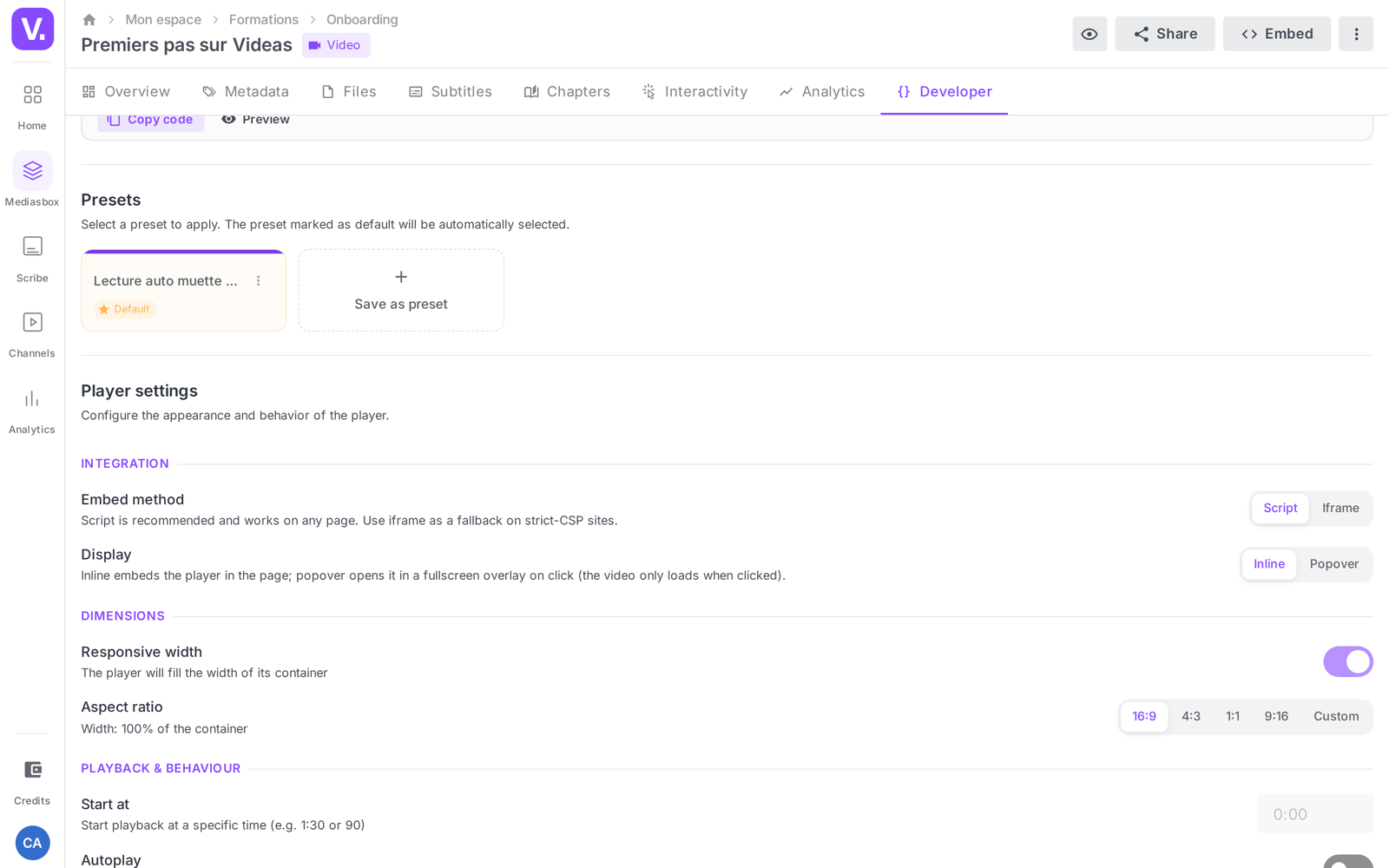Click the Presets section heading
The width and height of the screenshot is (1389, 868).
(111, 200)
